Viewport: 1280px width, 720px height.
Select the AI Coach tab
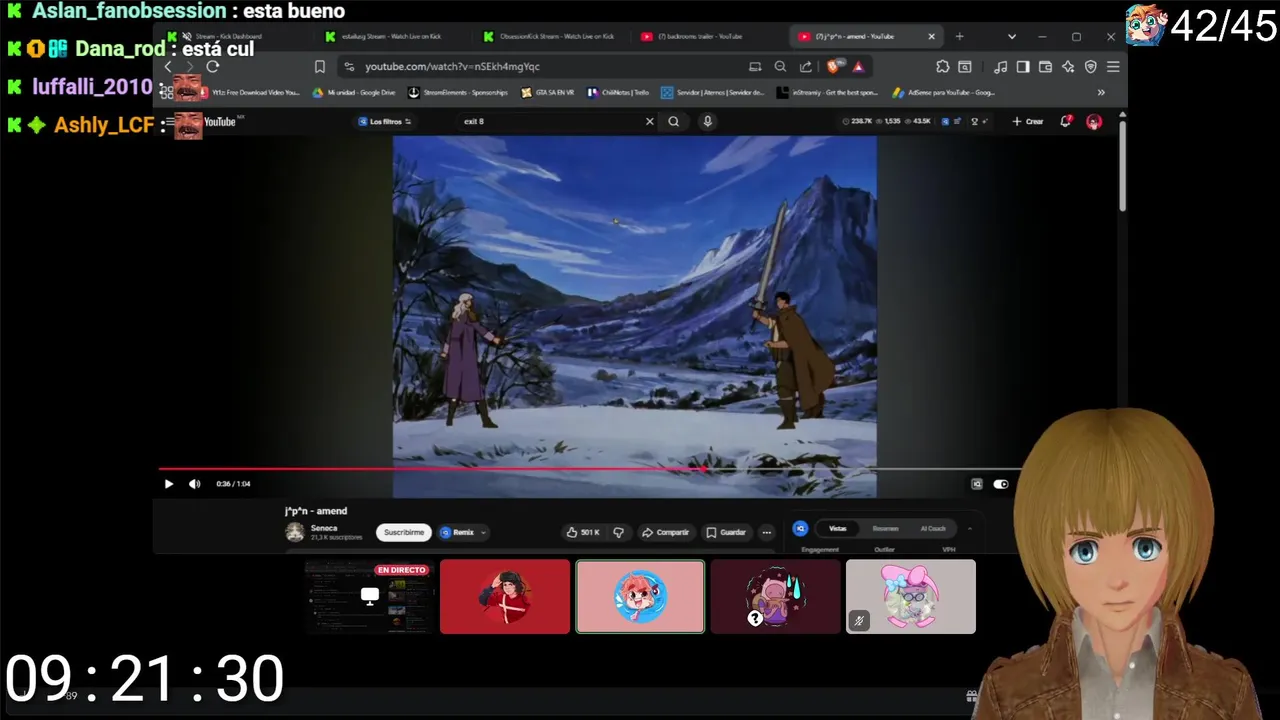(933, 528)
